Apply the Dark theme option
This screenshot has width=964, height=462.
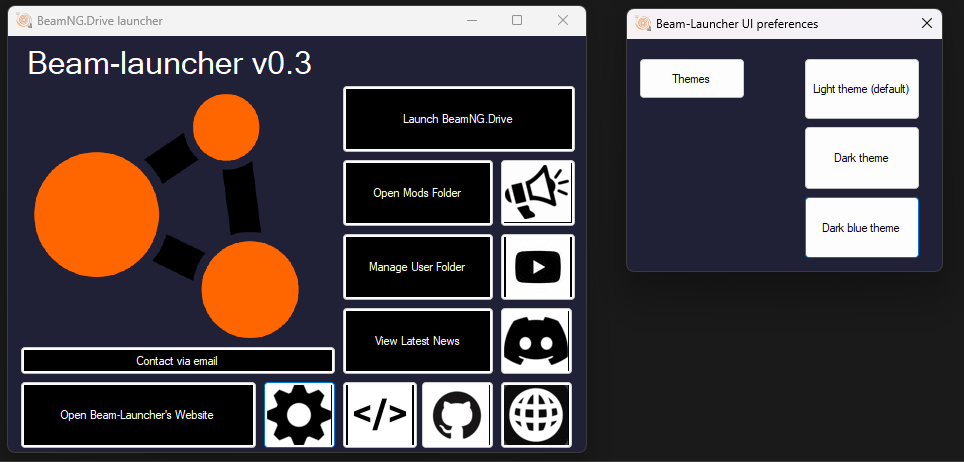pyautogui.click(x=862, y=158)
